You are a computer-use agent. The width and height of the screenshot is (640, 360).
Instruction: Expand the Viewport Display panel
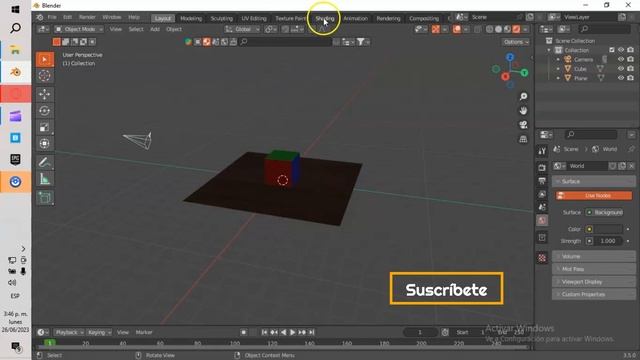tap(594, 282)
